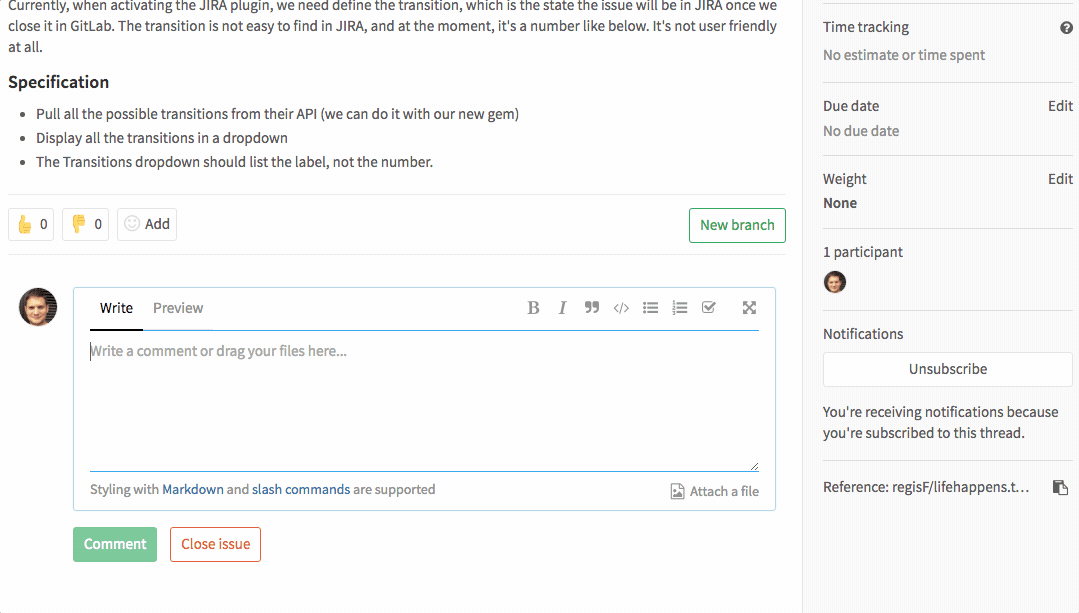Open the emoji Add reaction picker

pyautogui.click(x=146, y=224)
